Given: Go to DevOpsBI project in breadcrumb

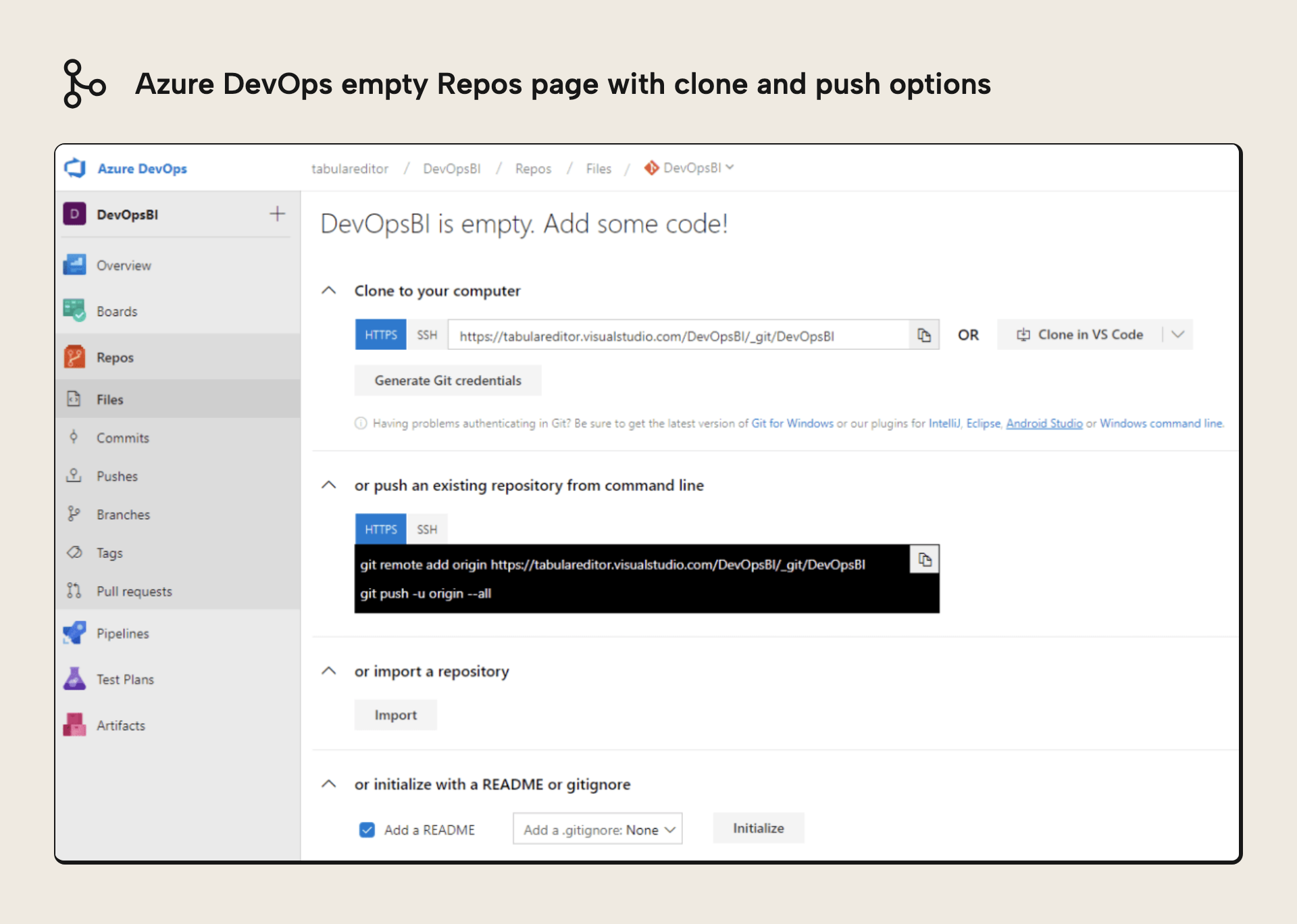Looking at the screenshot, I should click(x=452, y=169).
